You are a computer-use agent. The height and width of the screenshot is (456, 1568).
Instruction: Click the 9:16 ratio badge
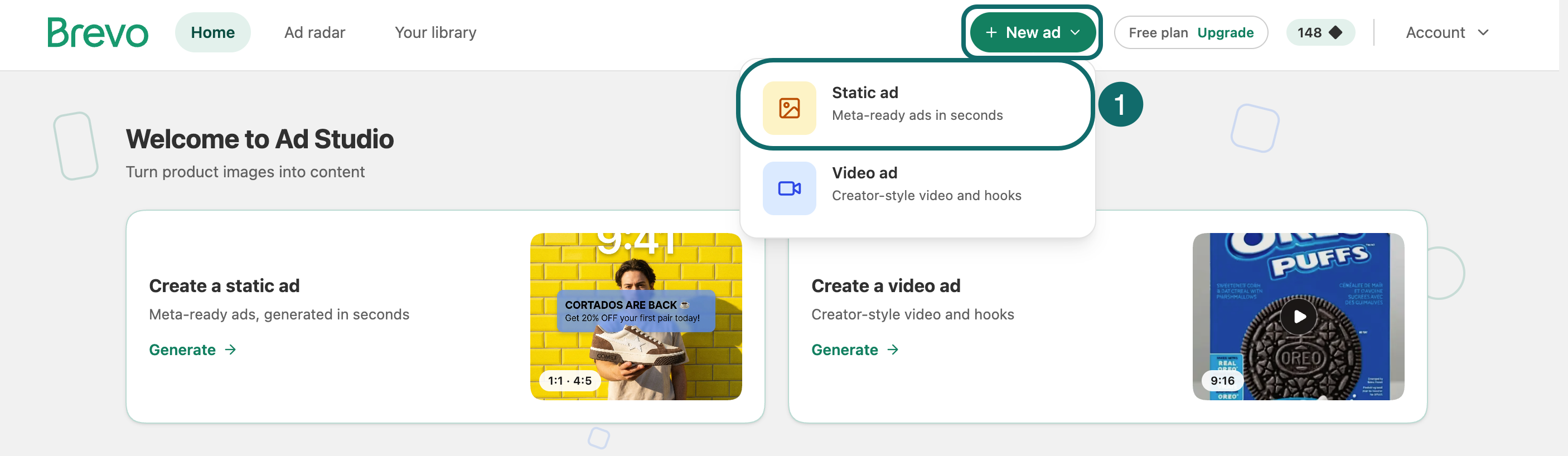(x=1222, y=380)
